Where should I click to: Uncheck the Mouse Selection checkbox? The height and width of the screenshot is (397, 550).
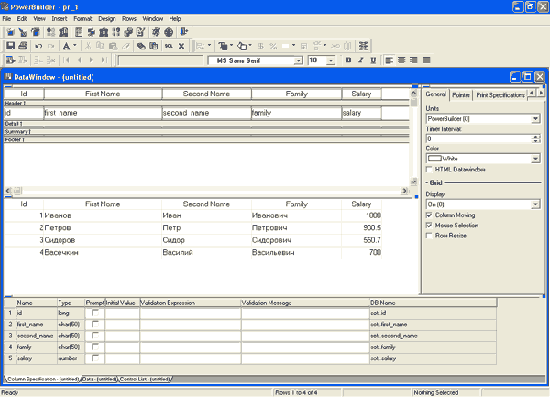point(429,225)
